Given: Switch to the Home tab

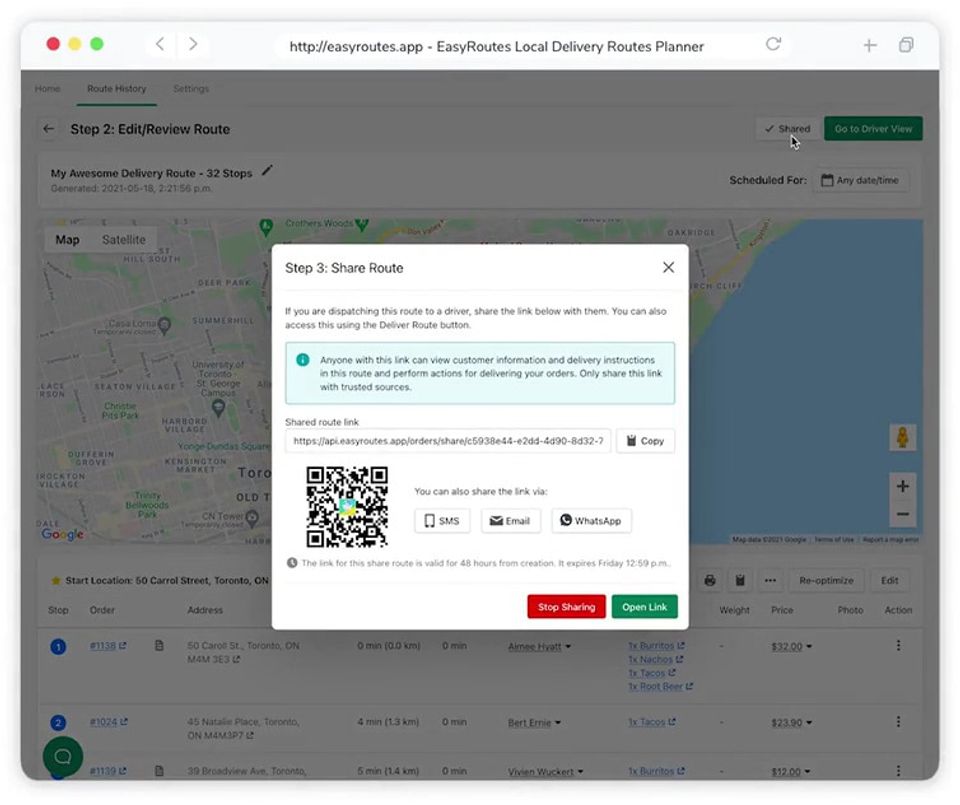Looking at the screenshot, I should tap(47, 89).
